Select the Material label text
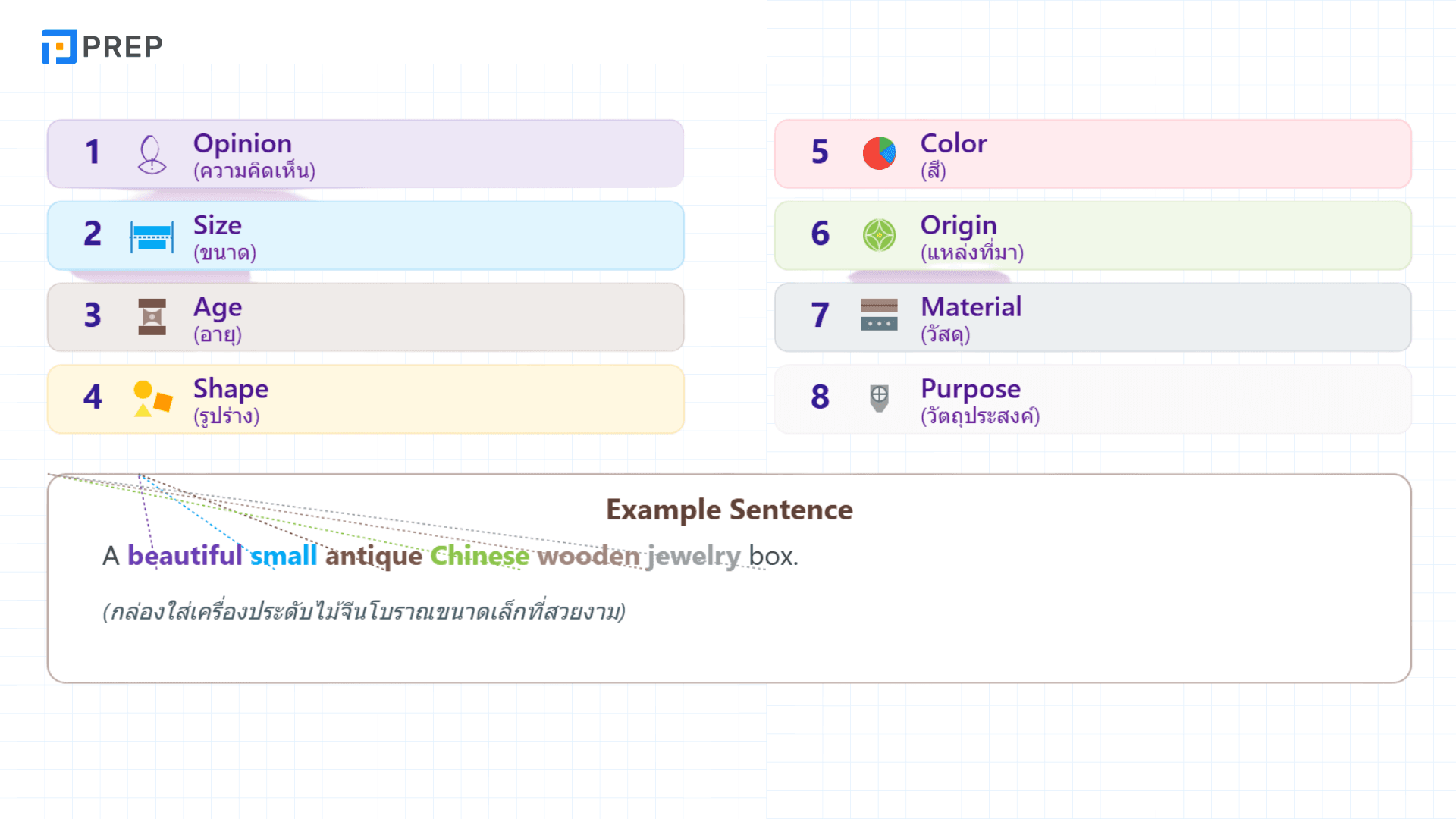Screen dimensions: 1456x819 pos(971,307)
